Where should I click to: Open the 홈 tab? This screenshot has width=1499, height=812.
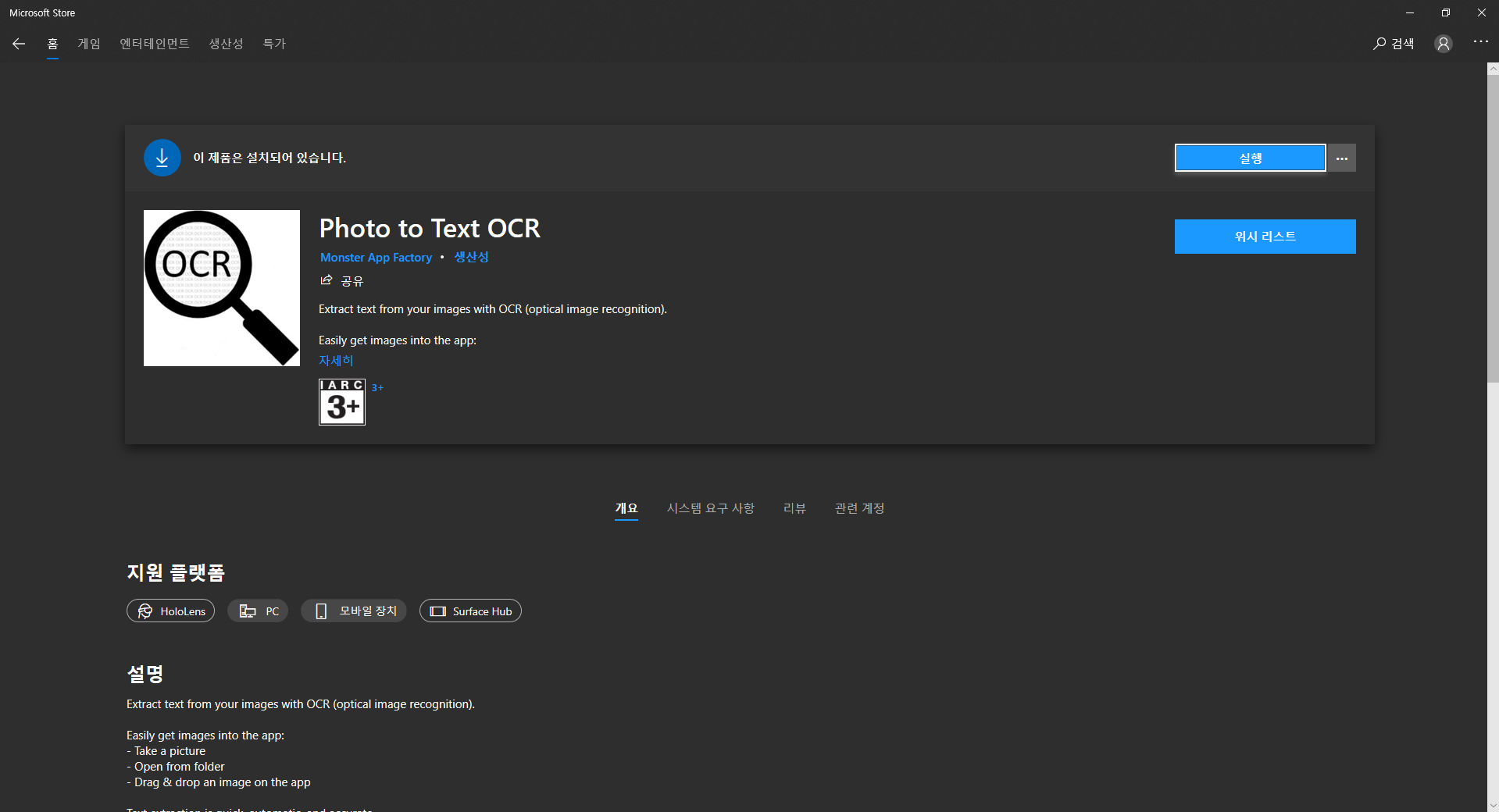[52, 44]
